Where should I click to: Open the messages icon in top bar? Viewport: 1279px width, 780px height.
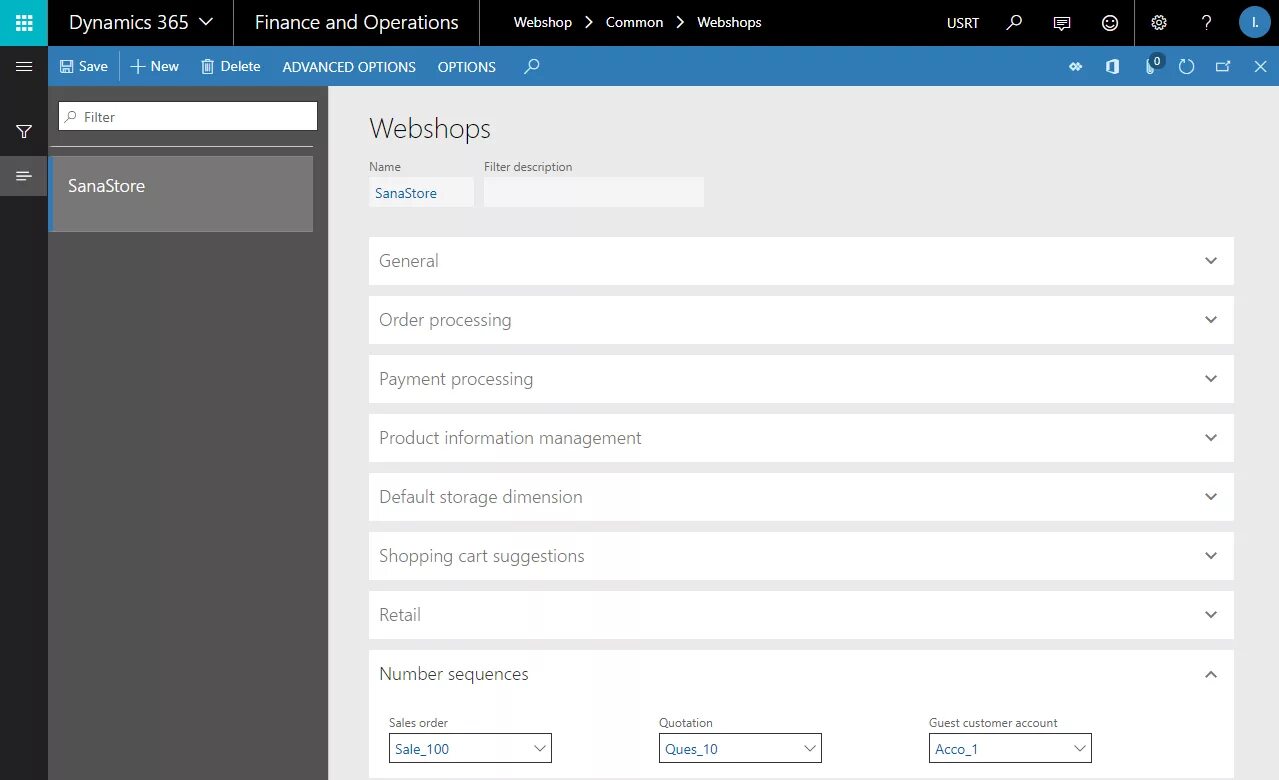tap(1062, 22)
